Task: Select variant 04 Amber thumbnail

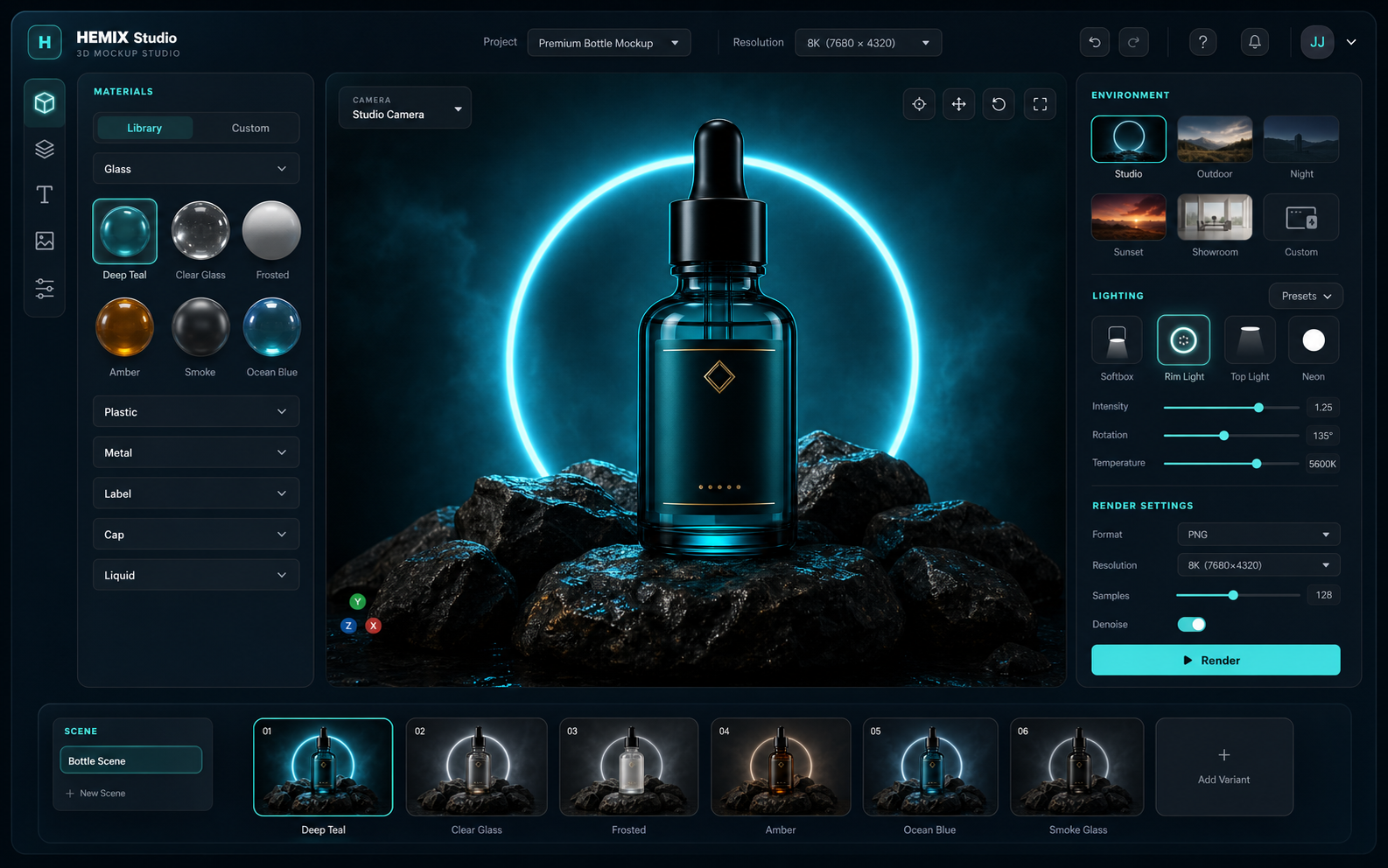Action: click(x=781, y=766)
